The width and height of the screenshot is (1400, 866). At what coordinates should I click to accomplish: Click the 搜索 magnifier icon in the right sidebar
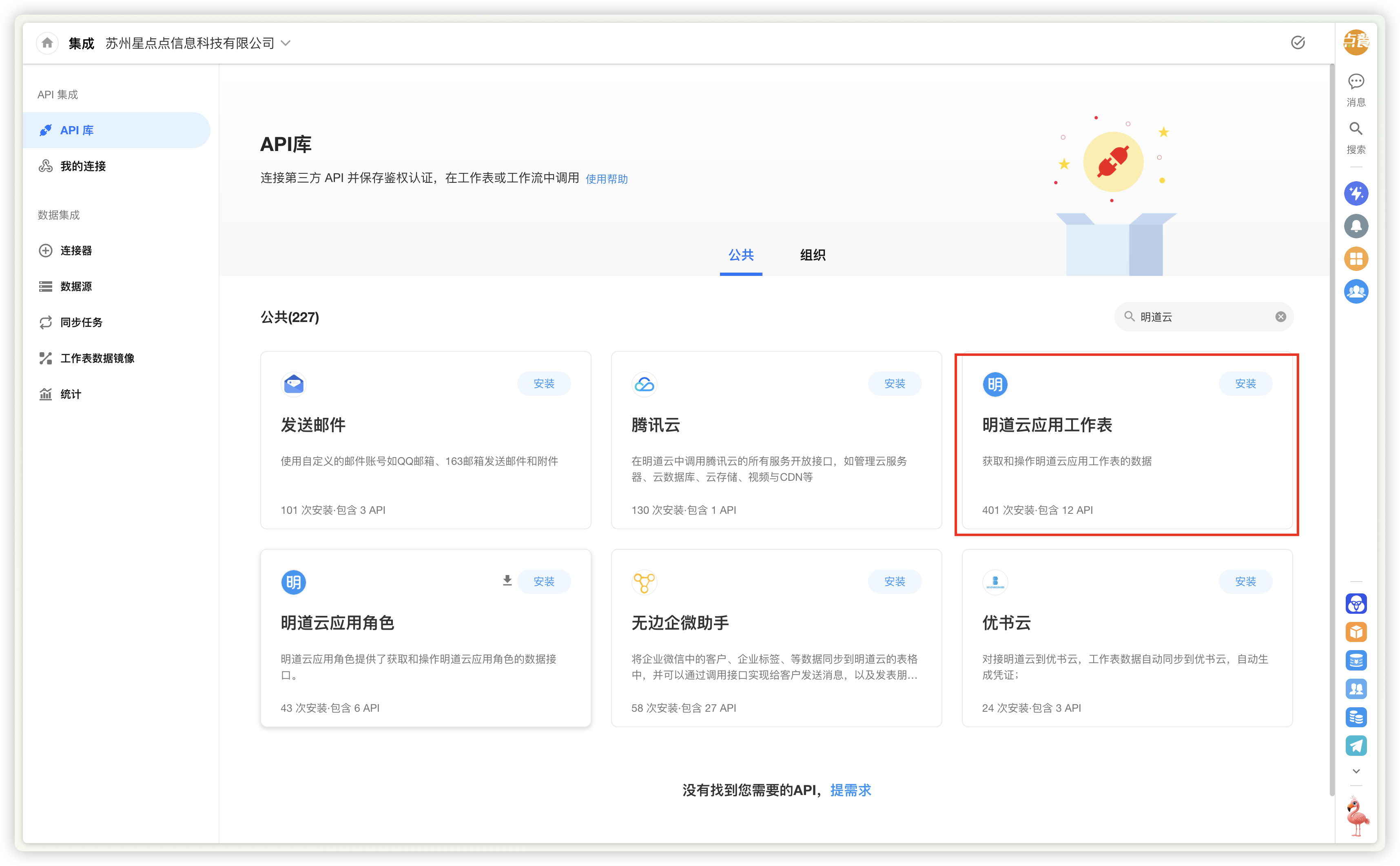1356,129
